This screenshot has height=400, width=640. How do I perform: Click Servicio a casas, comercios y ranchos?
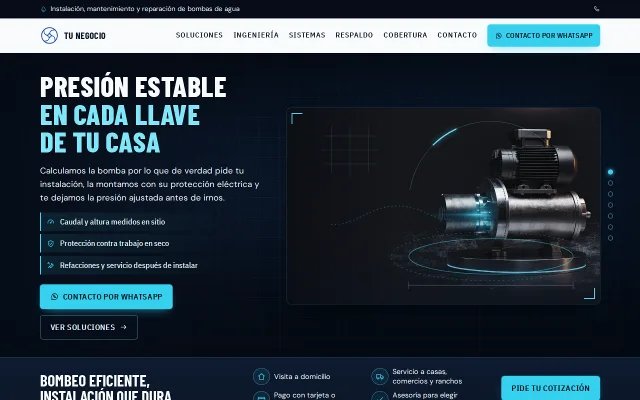427,376
